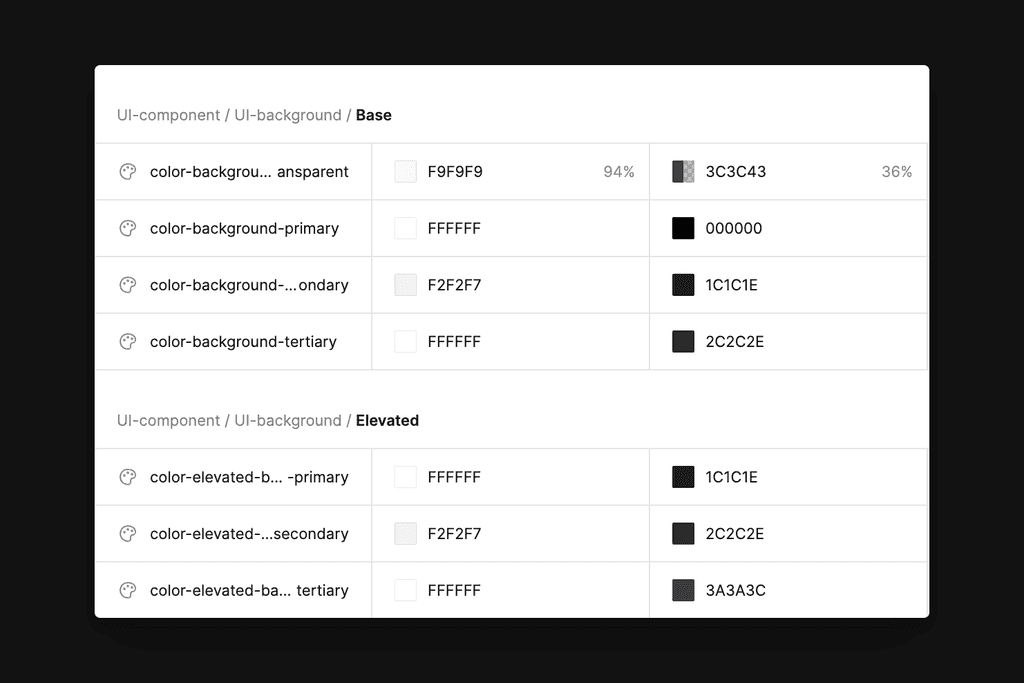Click the palette icon for the transparent background variable
The width and height of the screenshot is (1024, 683).
pos(127,171)
